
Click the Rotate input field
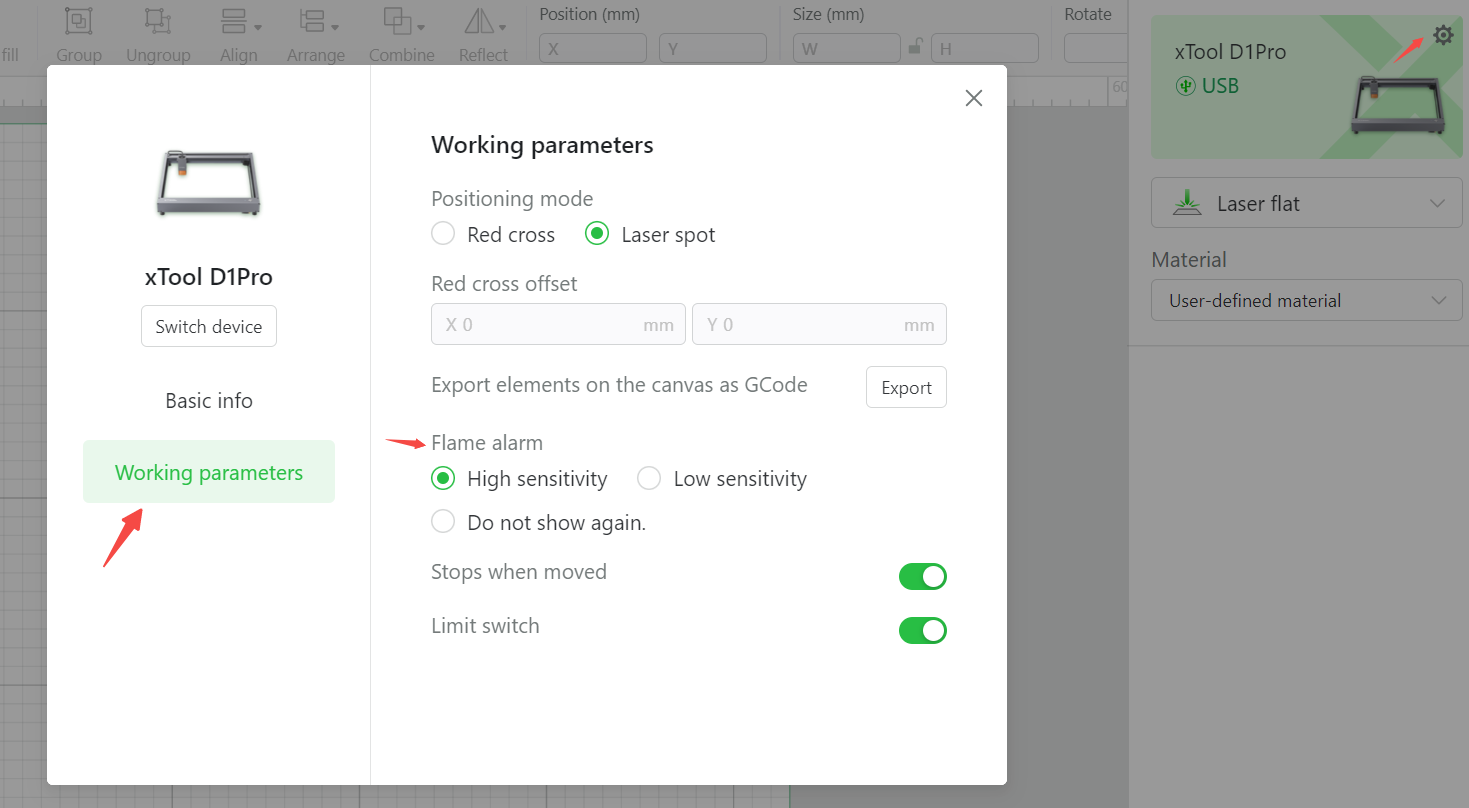1095,48
